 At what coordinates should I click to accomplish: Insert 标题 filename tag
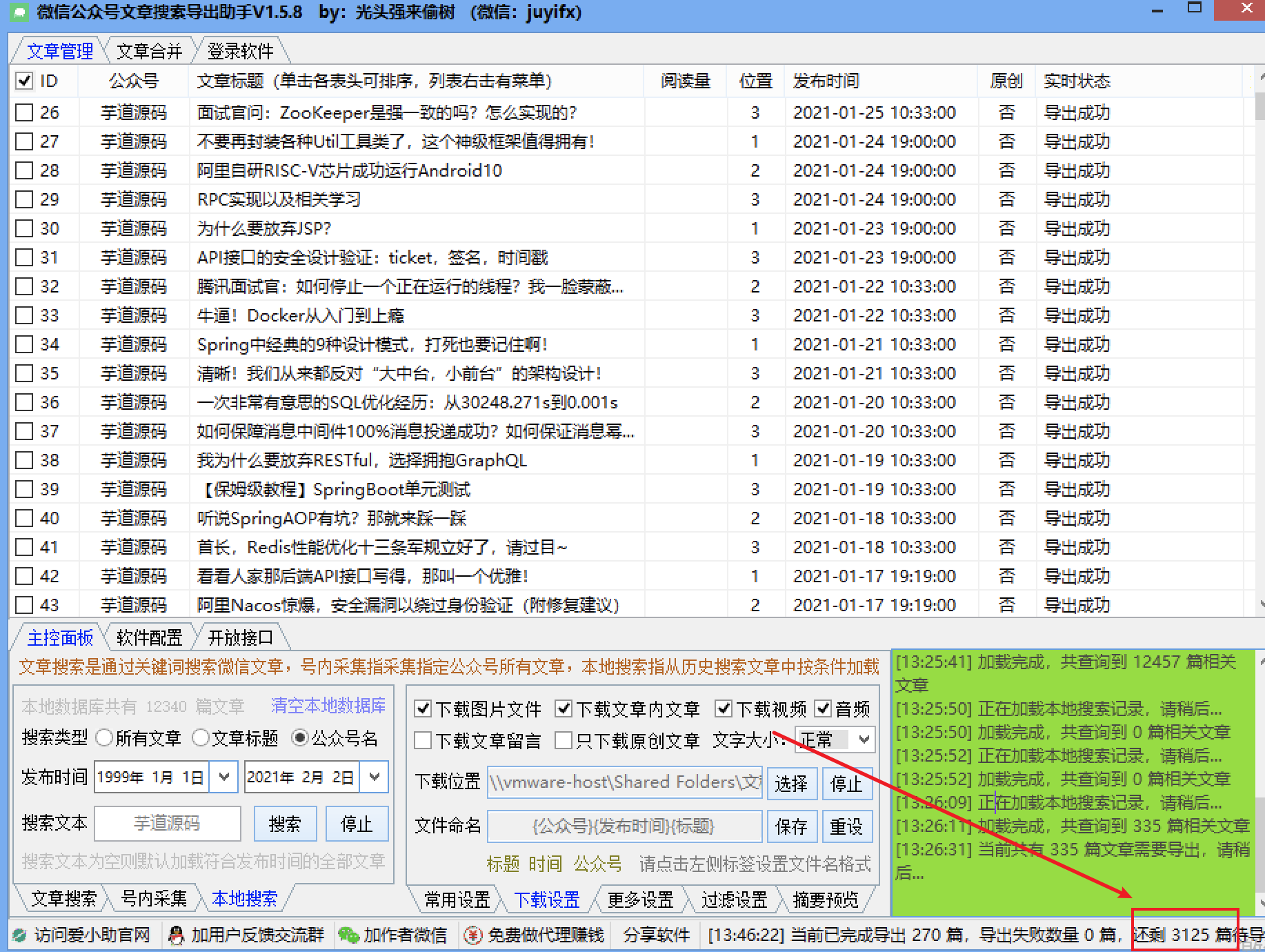point(503,864)
